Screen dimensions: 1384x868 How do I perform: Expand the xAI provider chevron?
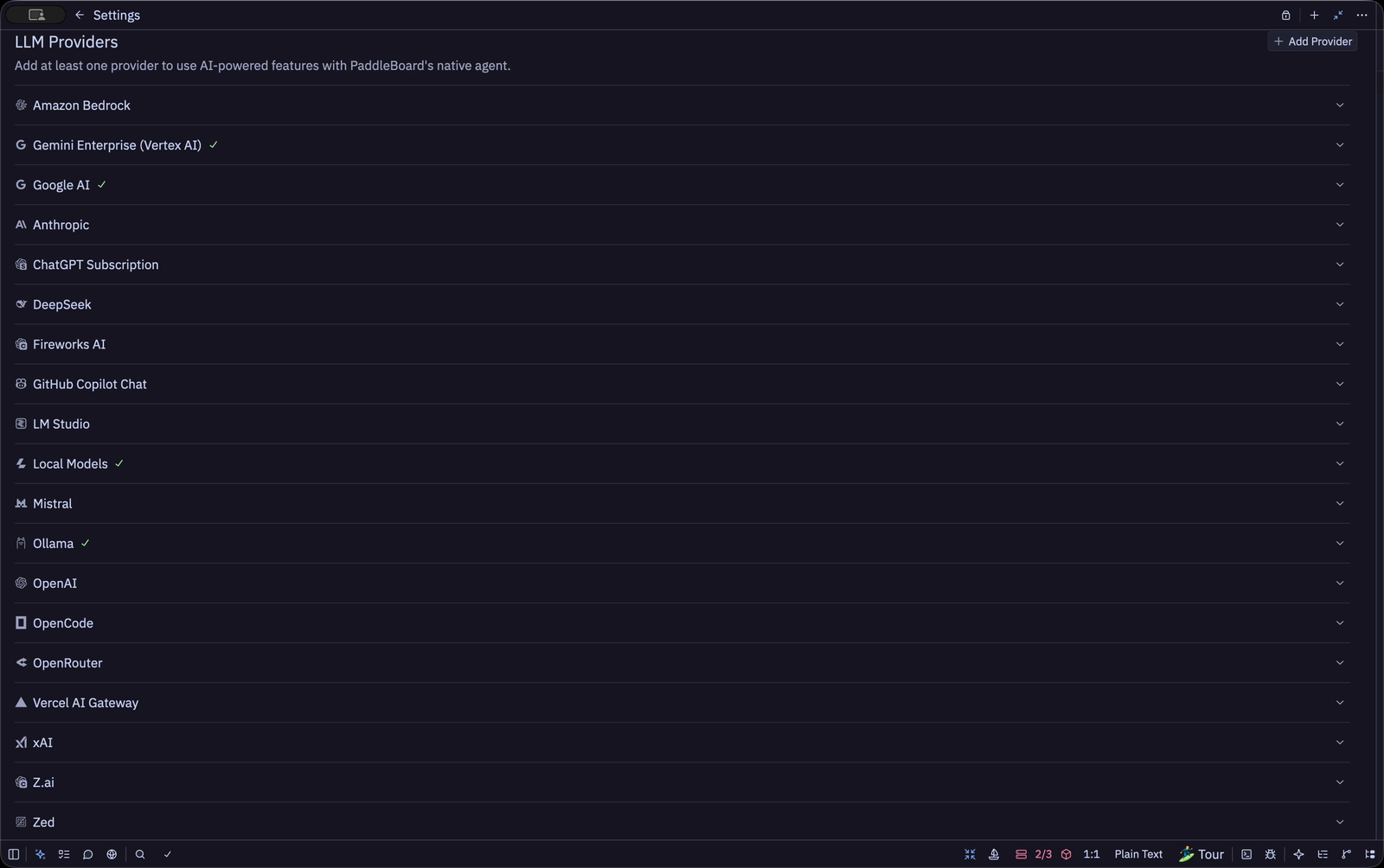[1340, 743]
